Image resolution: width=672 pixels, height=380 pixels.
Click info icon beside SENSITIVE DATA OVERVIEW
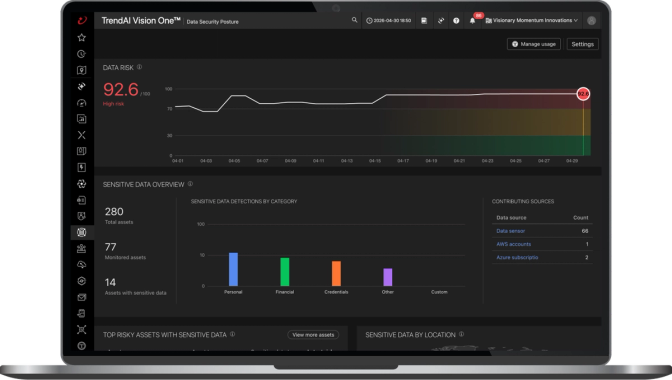click(190, 184)
